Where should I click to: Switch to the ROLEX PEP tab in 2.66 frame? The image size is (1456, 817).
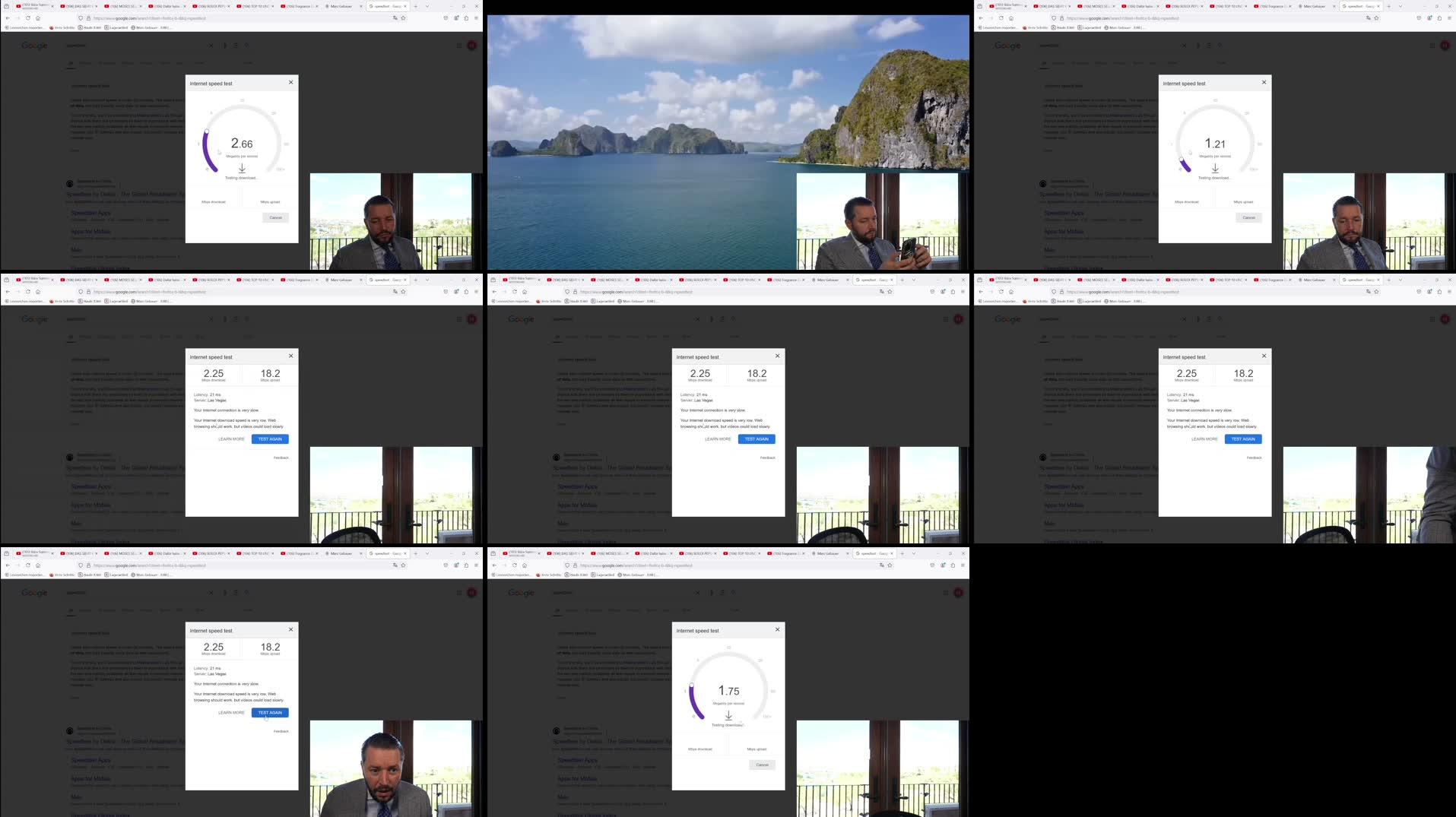point(211,6)
